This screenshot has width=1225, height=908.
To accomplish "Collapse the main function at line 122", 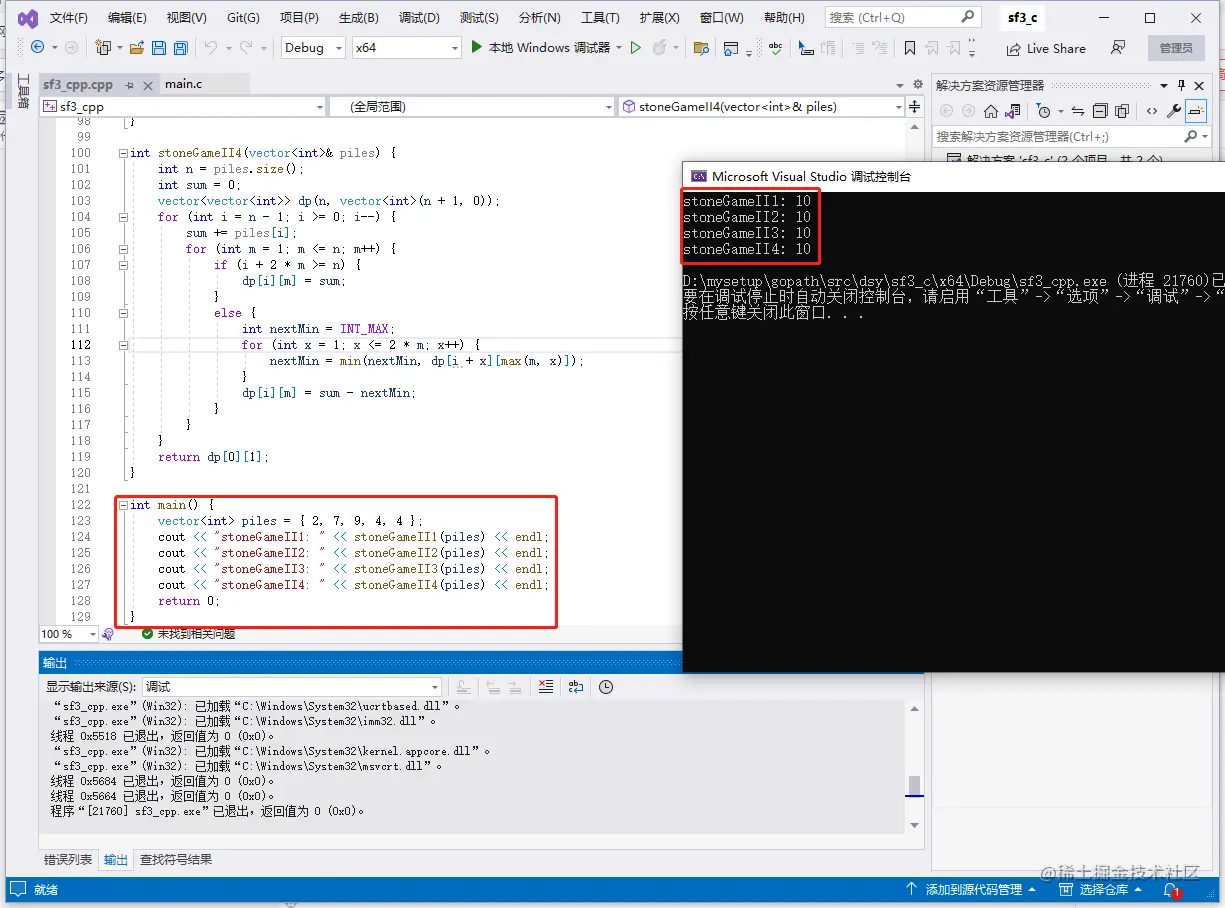I will (123, 505).
